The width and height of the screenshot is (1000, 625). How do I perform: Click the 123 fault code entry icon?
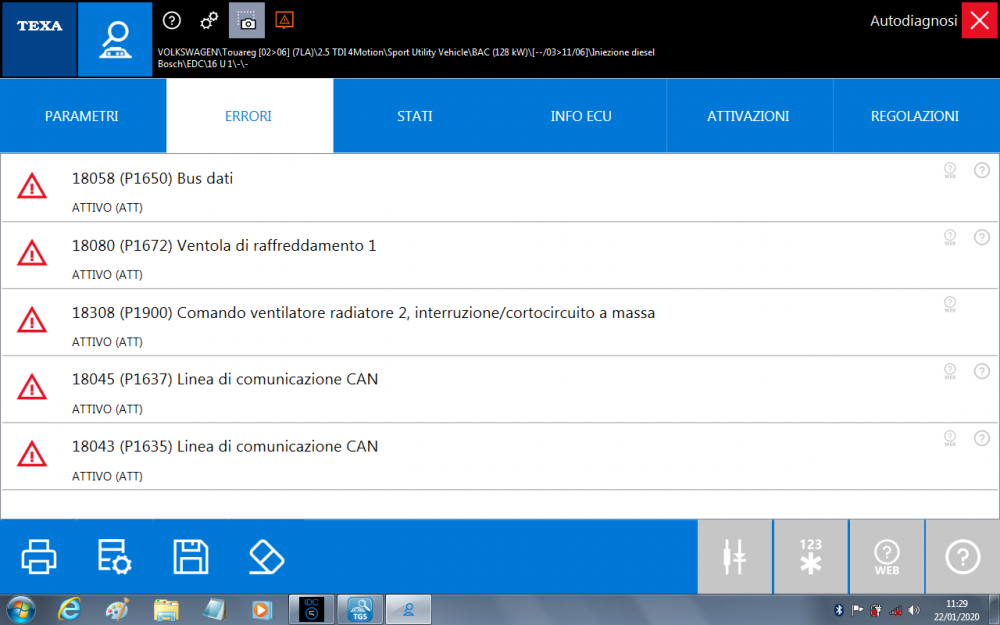(x=810, y=556)
